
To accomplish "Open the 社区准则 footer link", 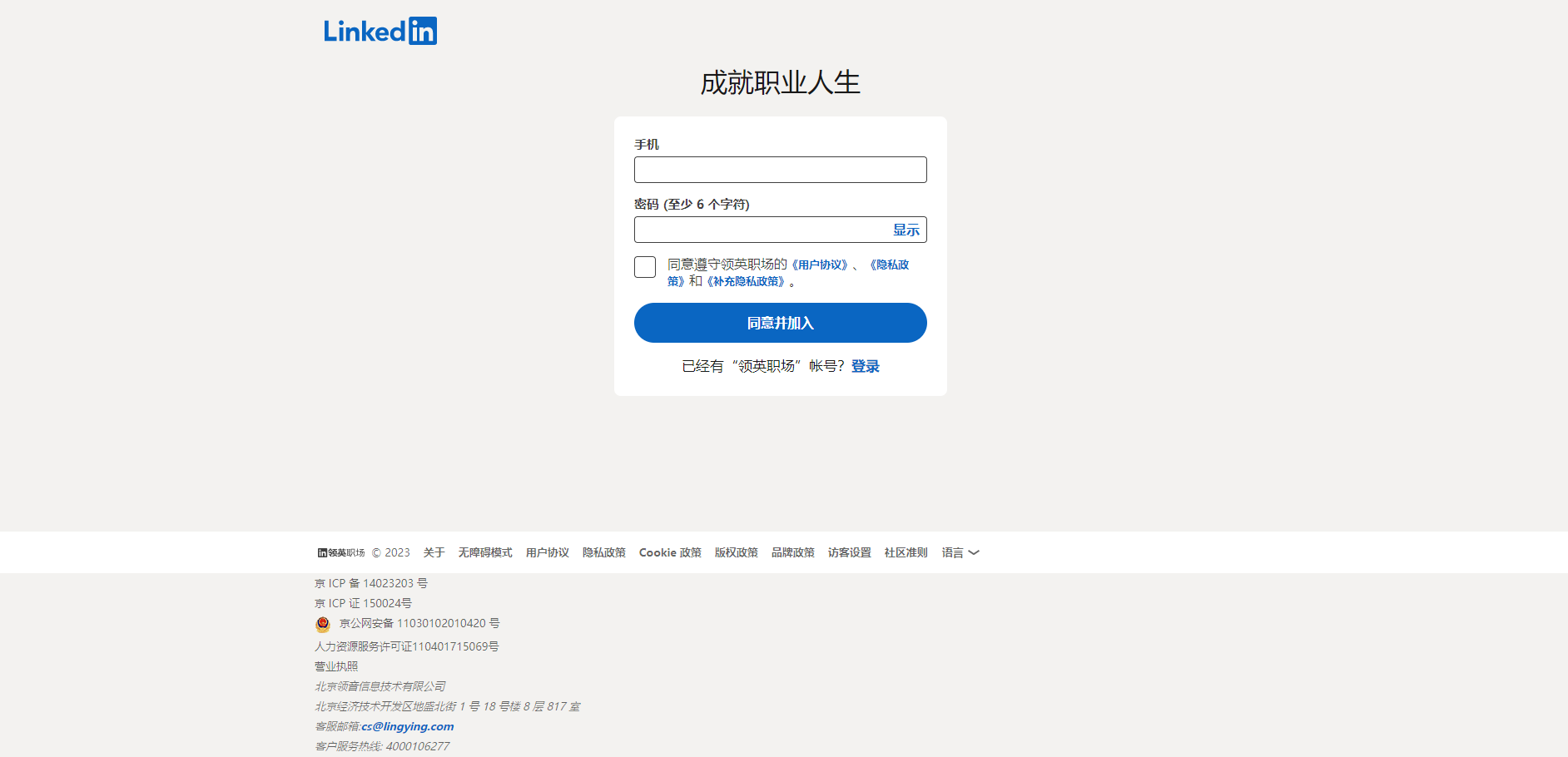I will [x=906, y=552].
